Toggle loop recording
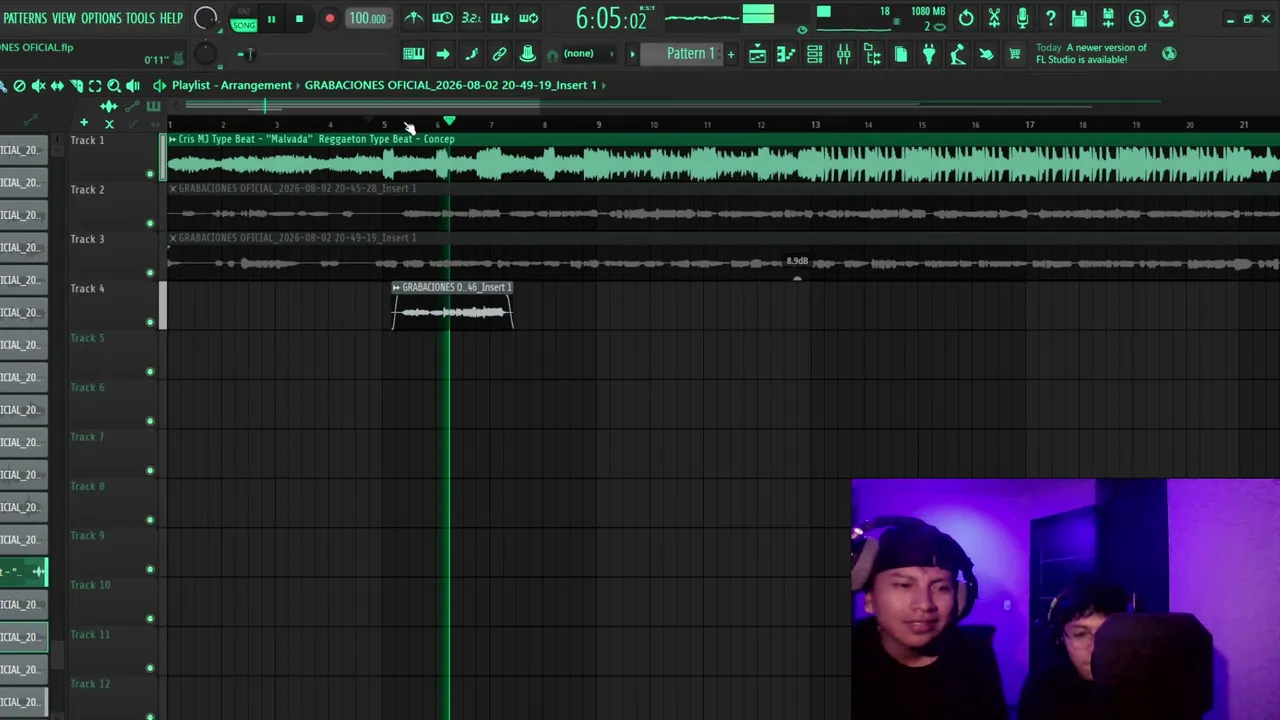The height and width of the screenshot is (720, 1280). tap(529, 18)
